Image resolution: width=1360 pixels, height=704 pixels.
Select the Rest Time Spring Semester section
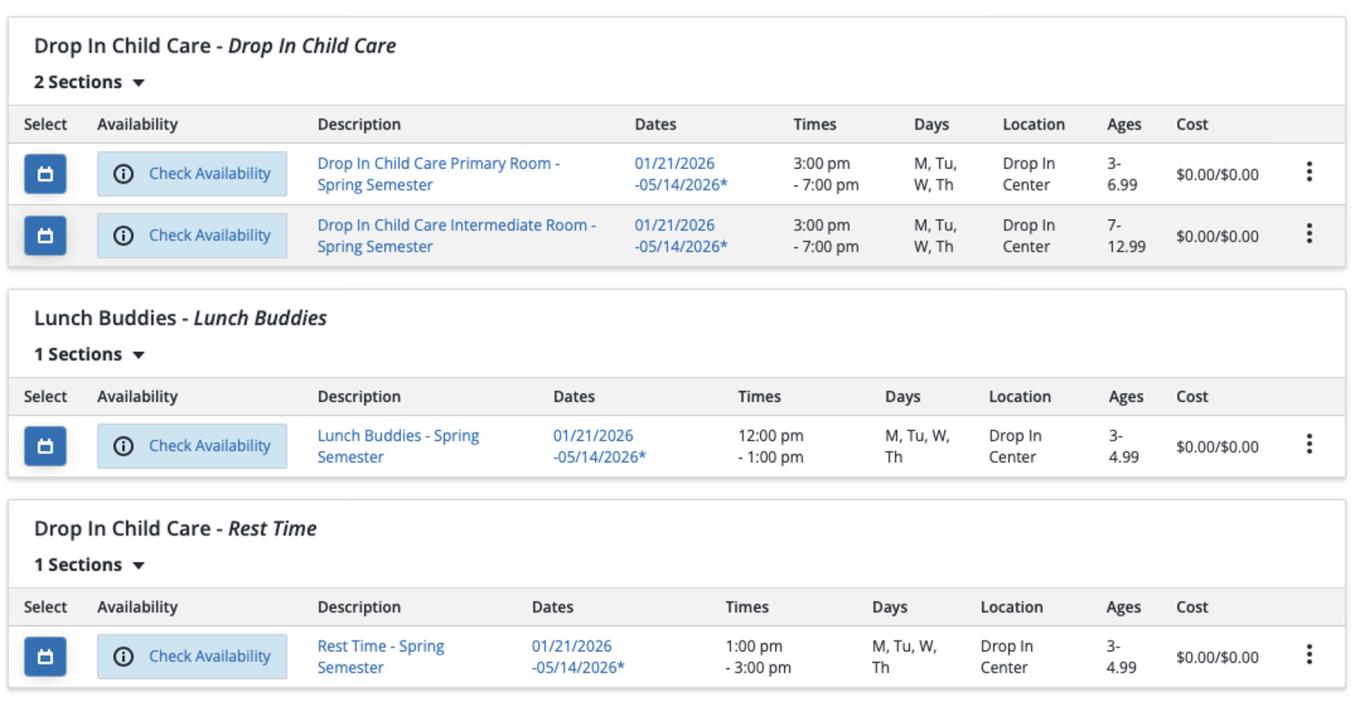pyautogui.click(x=45, y=657)
